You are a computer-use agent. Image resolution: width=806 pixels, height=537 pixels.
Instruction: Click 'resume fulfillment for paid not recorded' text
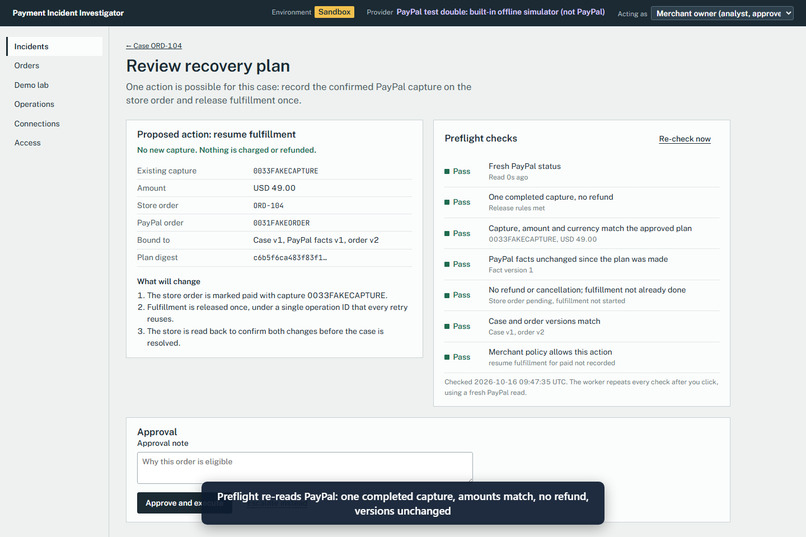click(x=552, y=363)
